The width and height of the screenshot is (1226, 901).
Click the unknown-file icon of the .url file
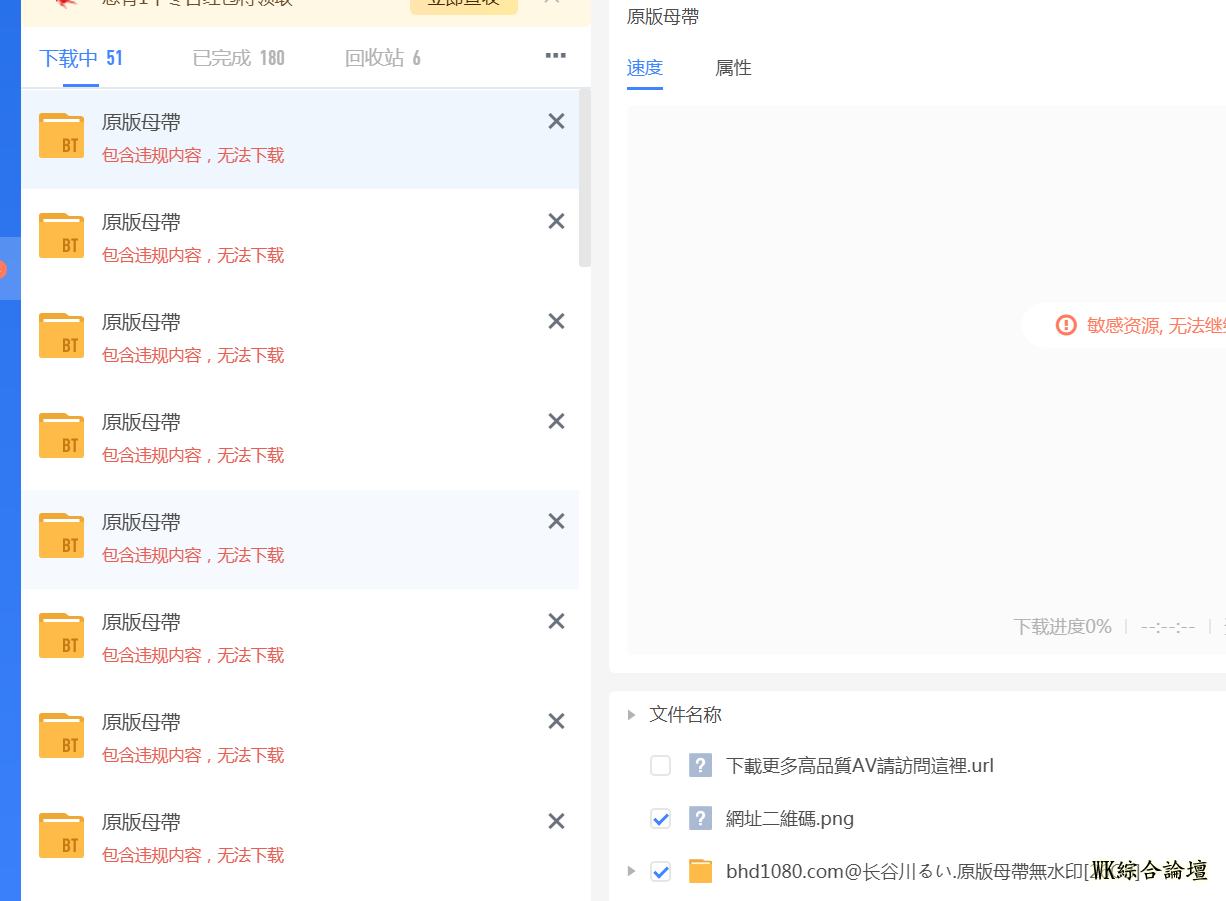[x=700, y=766]
